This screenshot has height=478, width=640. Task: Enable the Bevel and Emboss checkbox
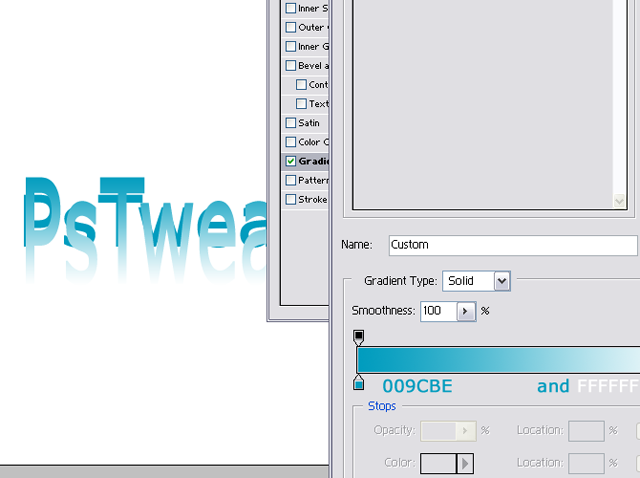click(x=291, y=65)
